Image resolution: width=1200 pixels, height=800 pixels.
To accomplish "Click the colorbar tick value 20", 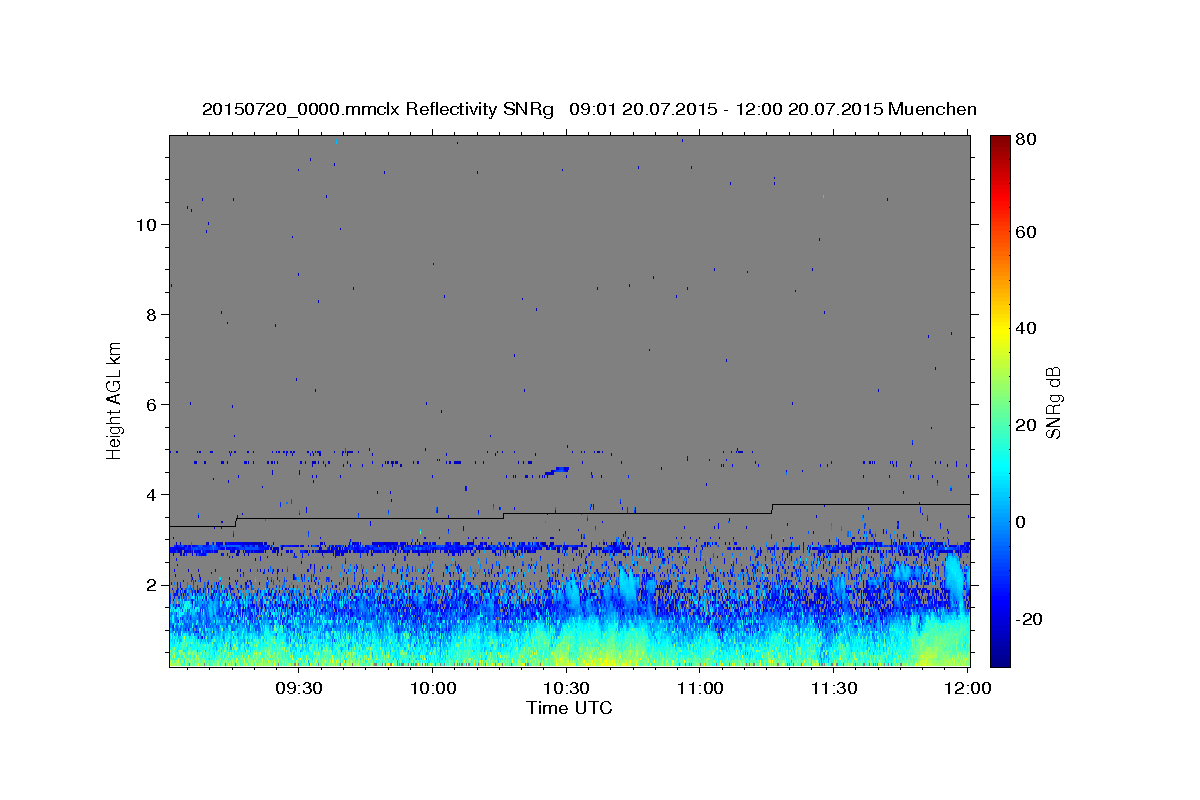I will tap(1028, 425).
